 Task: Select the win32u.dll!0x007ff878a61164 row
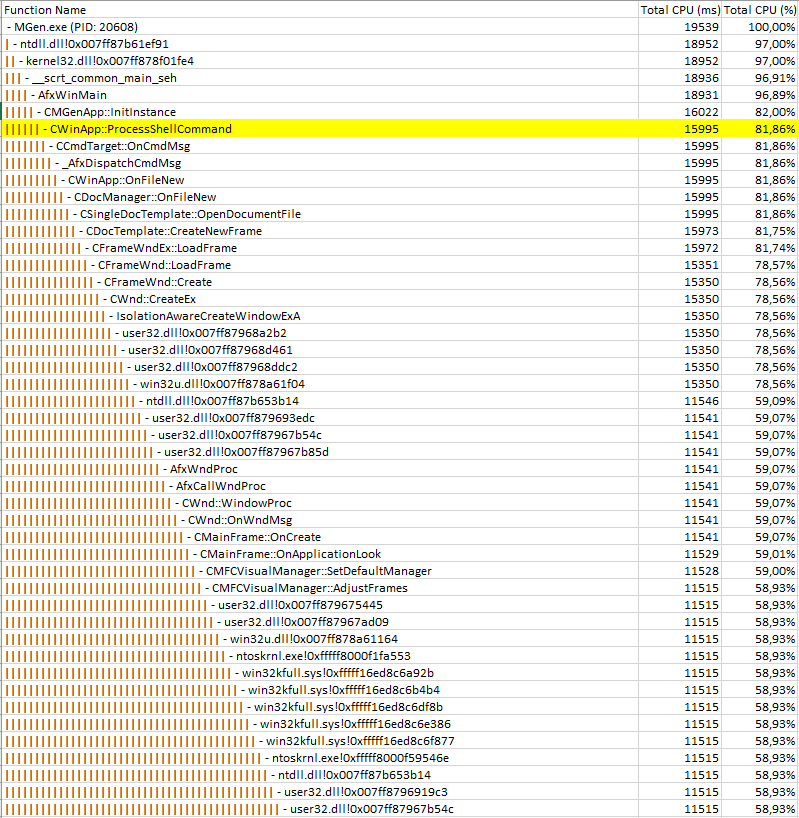pyautogui.click(x=400, y=640)
